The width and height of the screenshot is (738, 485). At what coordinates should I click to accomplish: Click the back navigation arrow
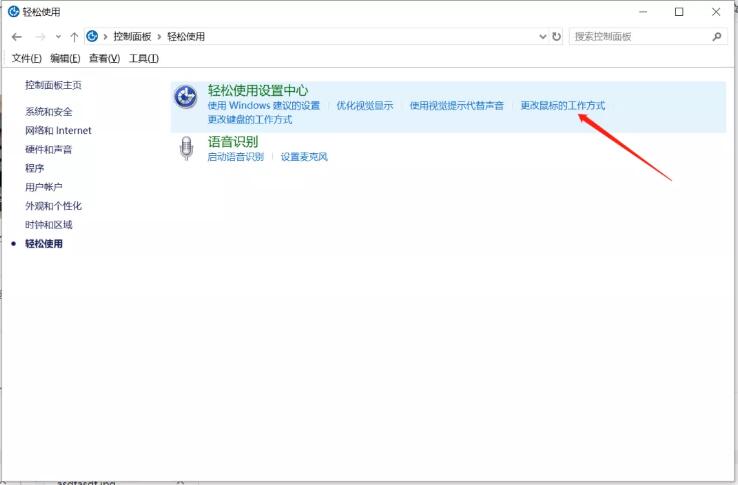point(17,37)
